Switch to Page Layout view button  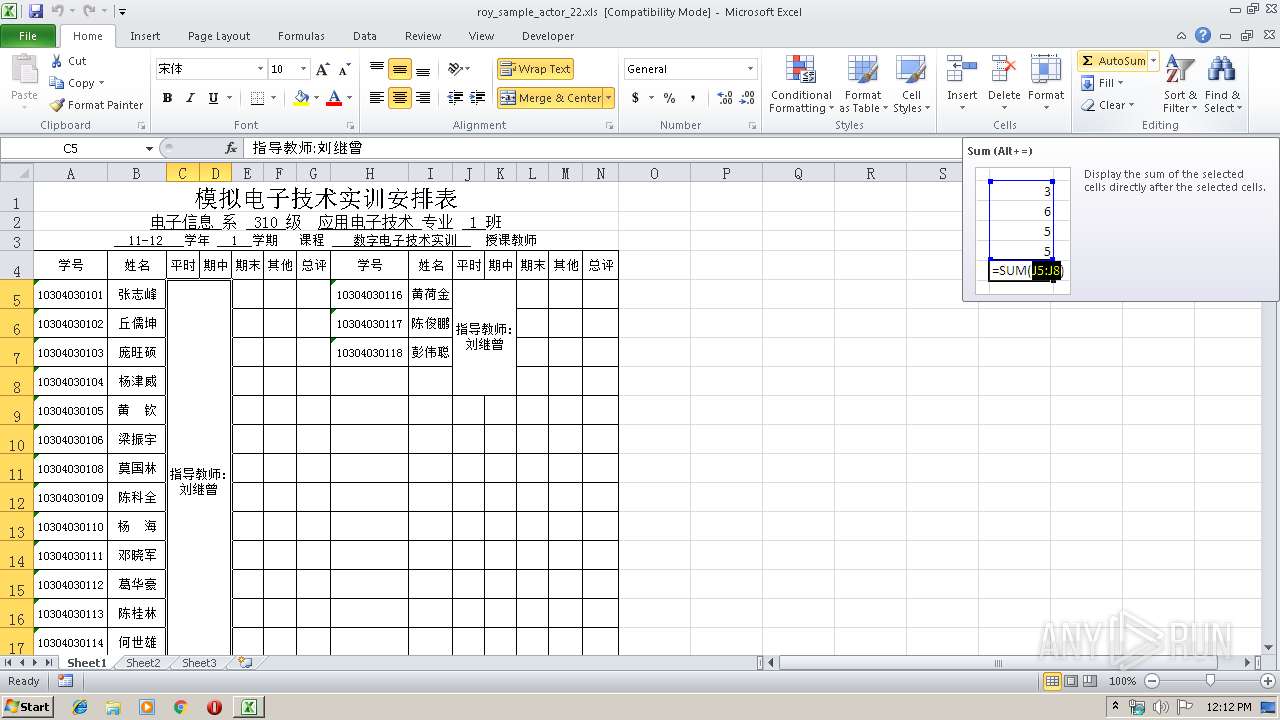pos(1071,681)
